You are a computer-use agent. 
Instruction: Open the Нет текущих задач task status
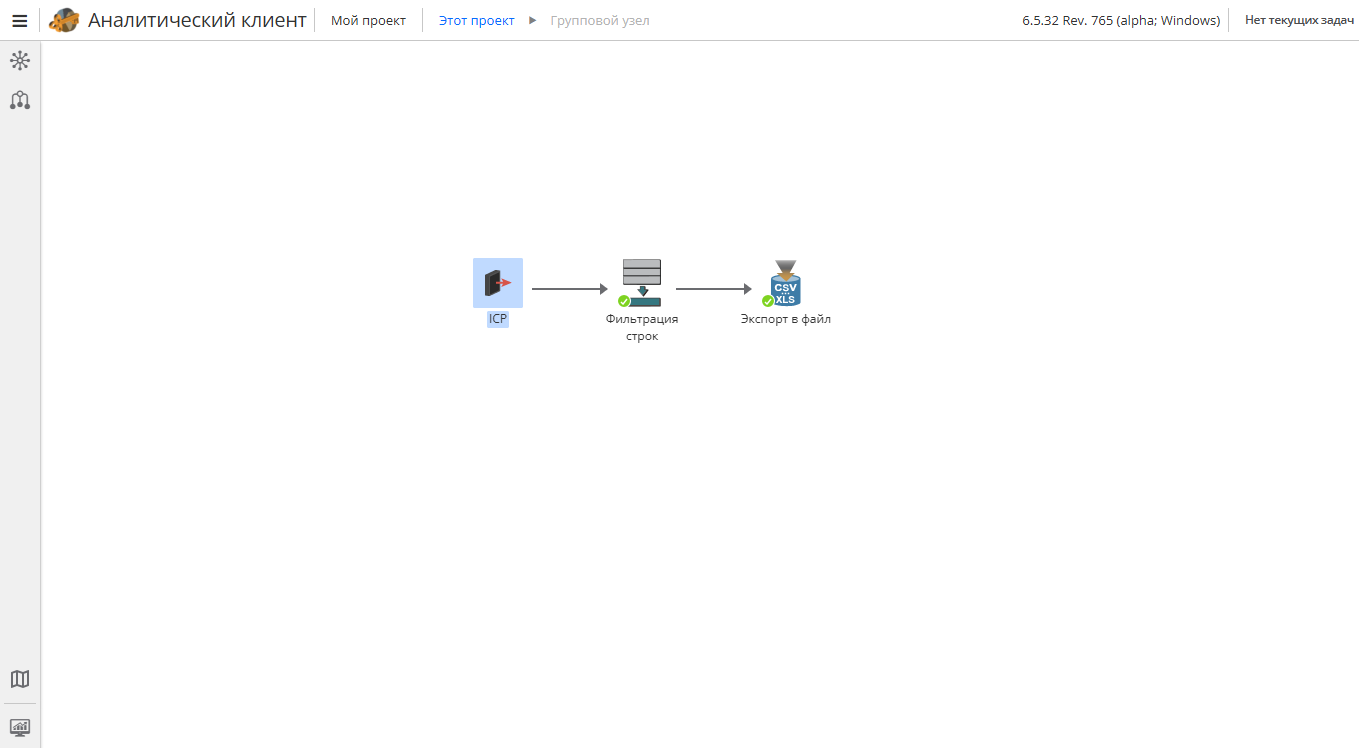(1299, 21)
